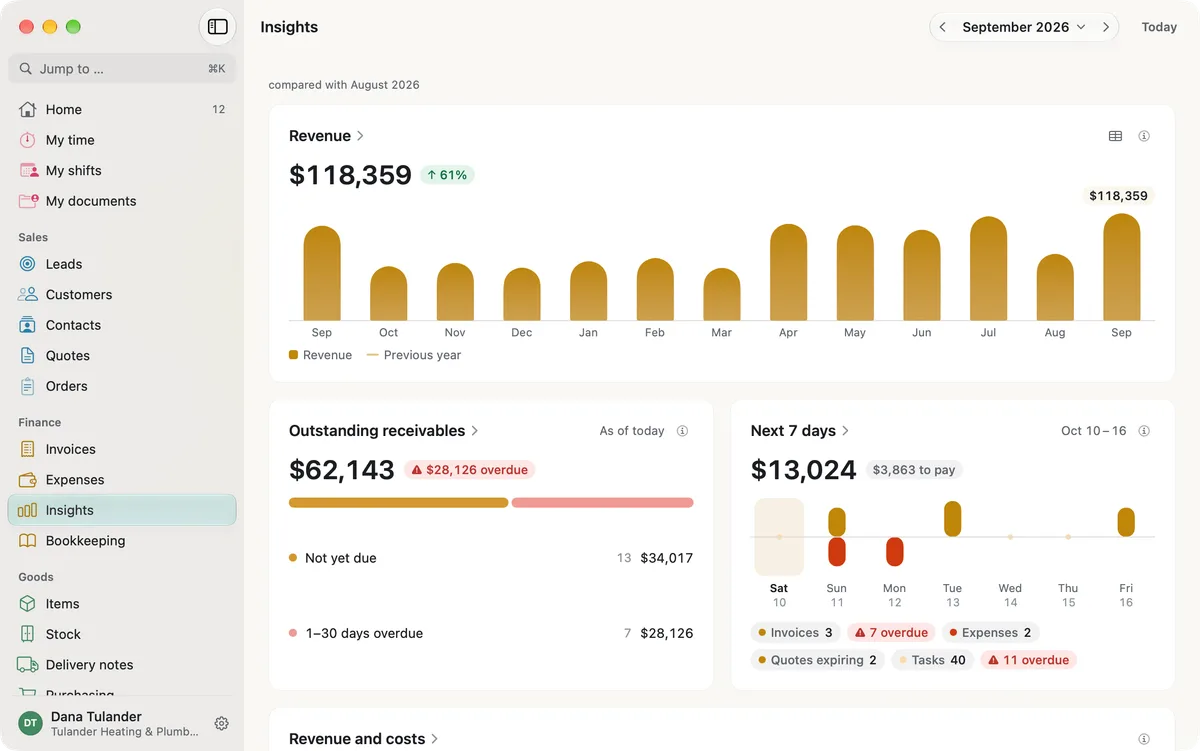Open Dana Tulander account profile

pyautogui.click(x=109, y=724)
